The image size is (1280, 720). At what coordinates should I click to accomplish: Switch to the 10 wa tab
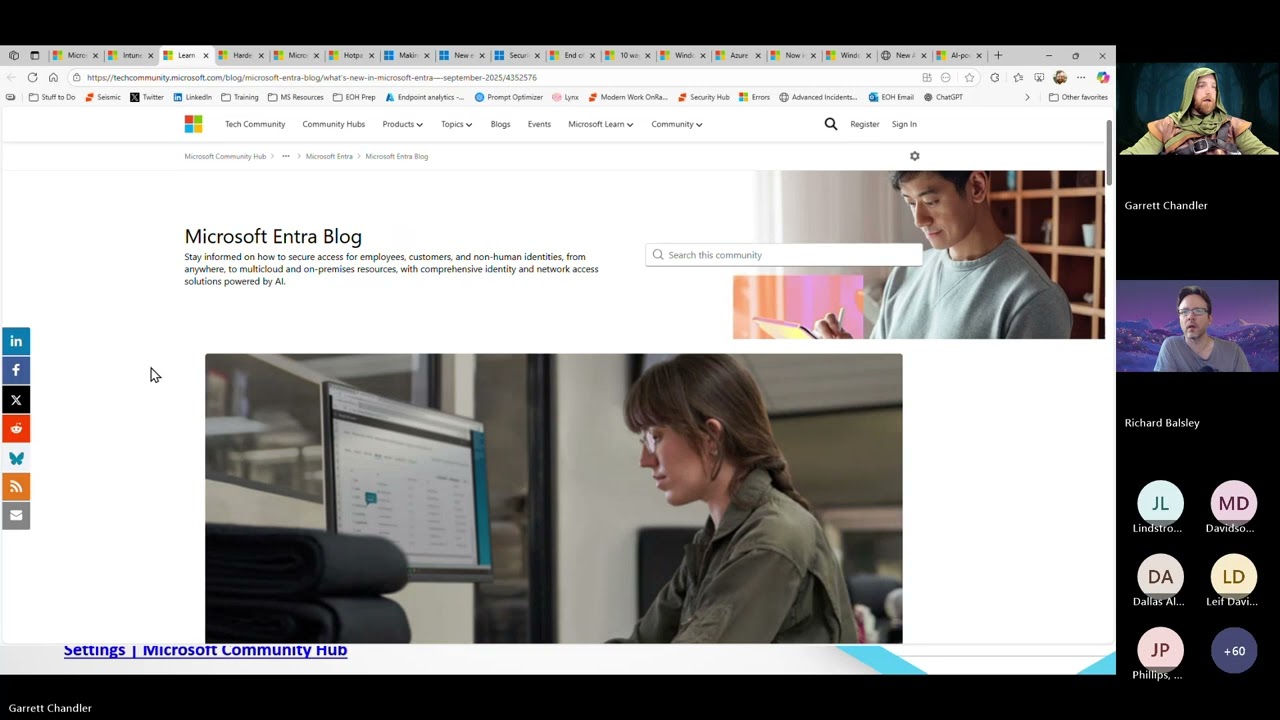coord(627,55)
